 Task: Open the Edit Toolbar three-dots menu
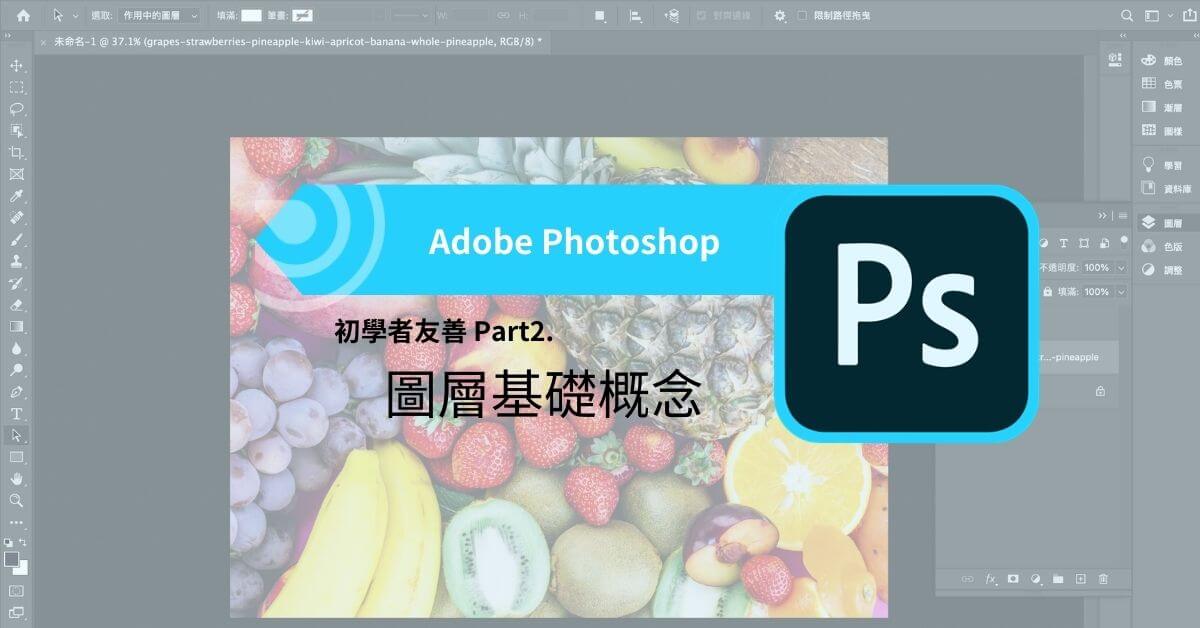coord(16,522)
